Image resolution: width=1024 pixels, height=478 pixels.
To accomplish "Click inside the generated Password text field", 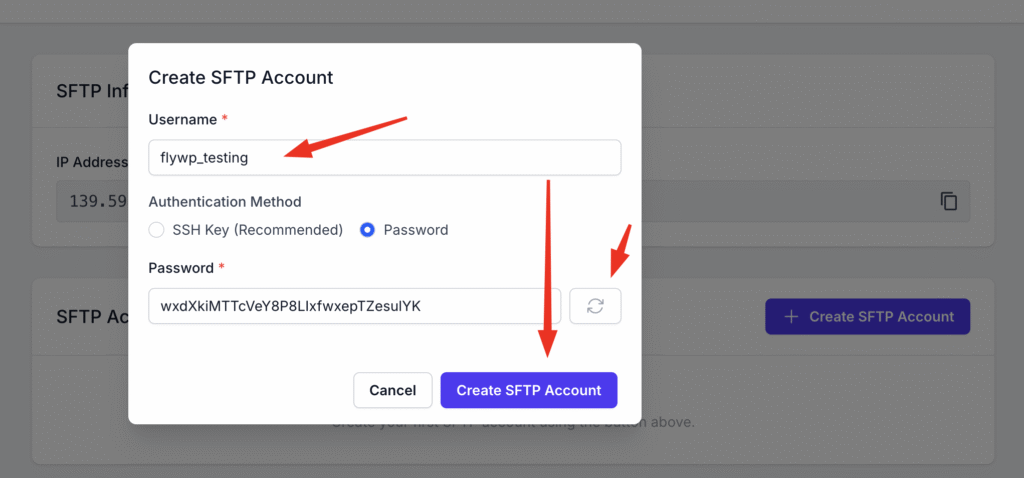I will [x=355, y=306].
